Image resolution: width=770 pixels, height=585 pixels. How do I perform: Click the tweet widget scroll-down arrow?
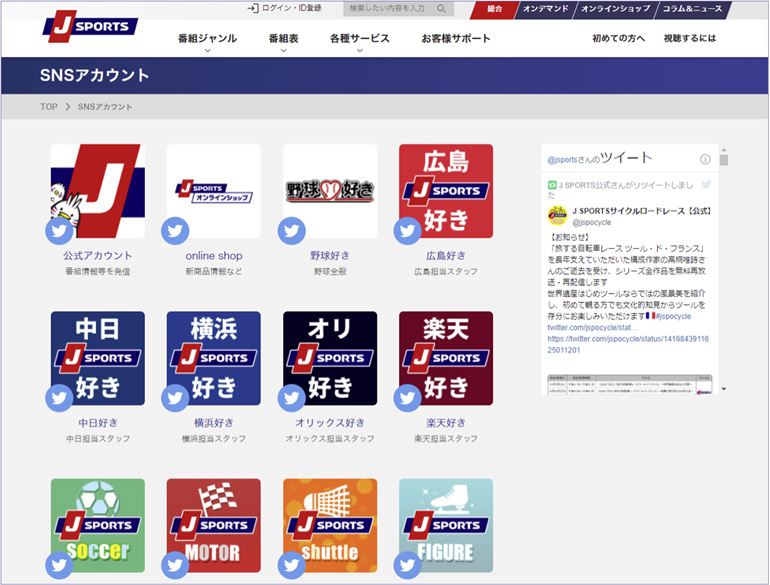(x=724, y=389)
